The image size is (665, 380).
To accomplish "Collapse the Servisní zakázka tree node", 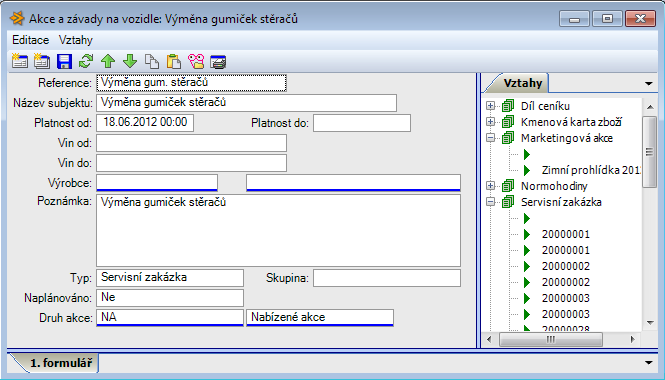I will click(x=491, y=202).
